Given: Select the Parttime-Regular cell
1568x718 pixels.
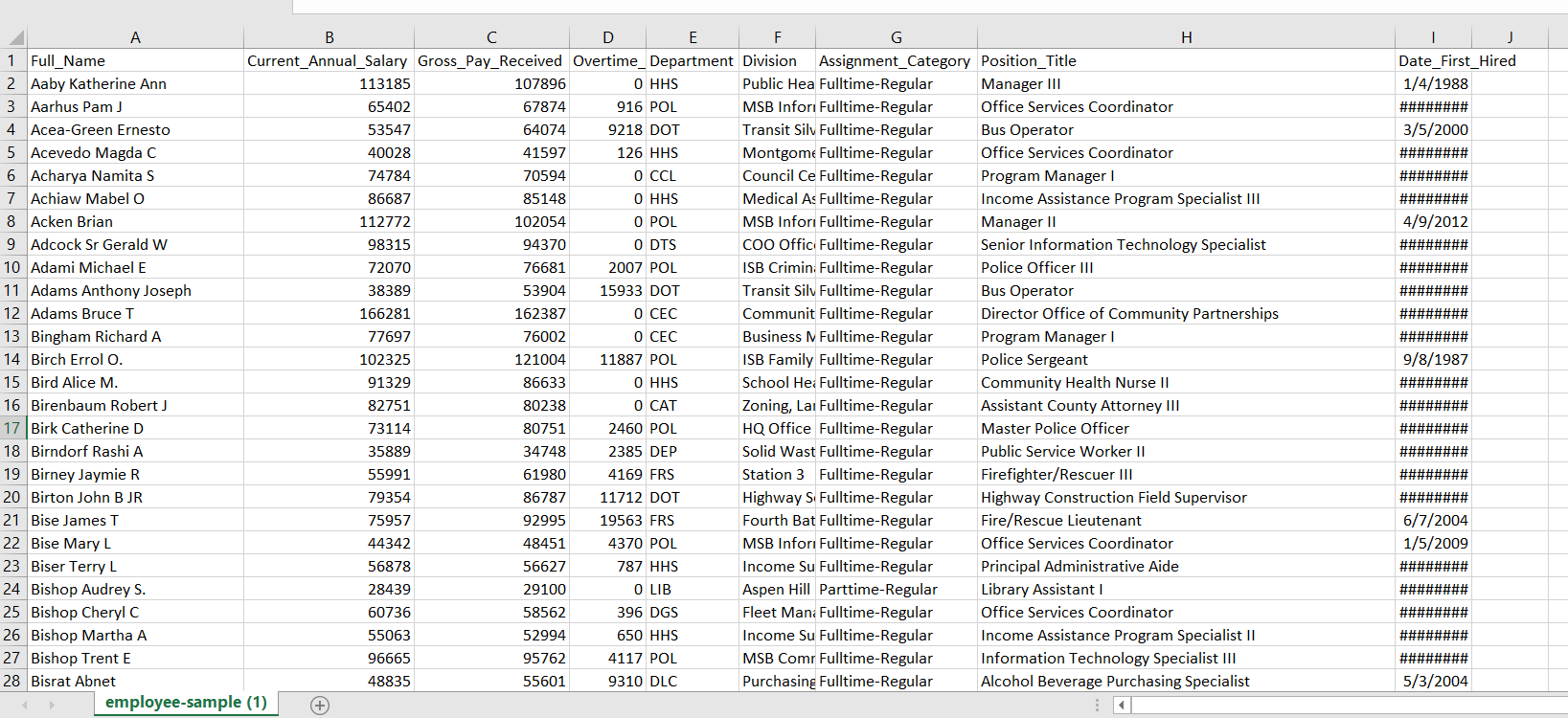Looking at the screenshot, I should click(x=897, y=589).
